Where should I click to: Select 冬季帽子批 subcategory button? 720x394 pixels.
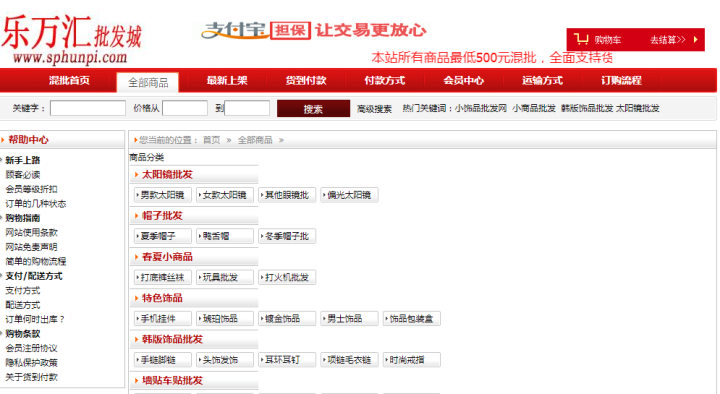coord(287,236)
